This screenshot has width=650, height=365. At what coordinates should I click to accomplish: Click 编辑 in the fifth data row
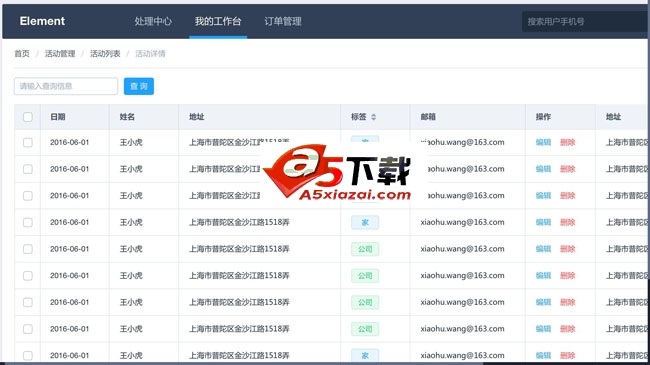coord(543,249)
